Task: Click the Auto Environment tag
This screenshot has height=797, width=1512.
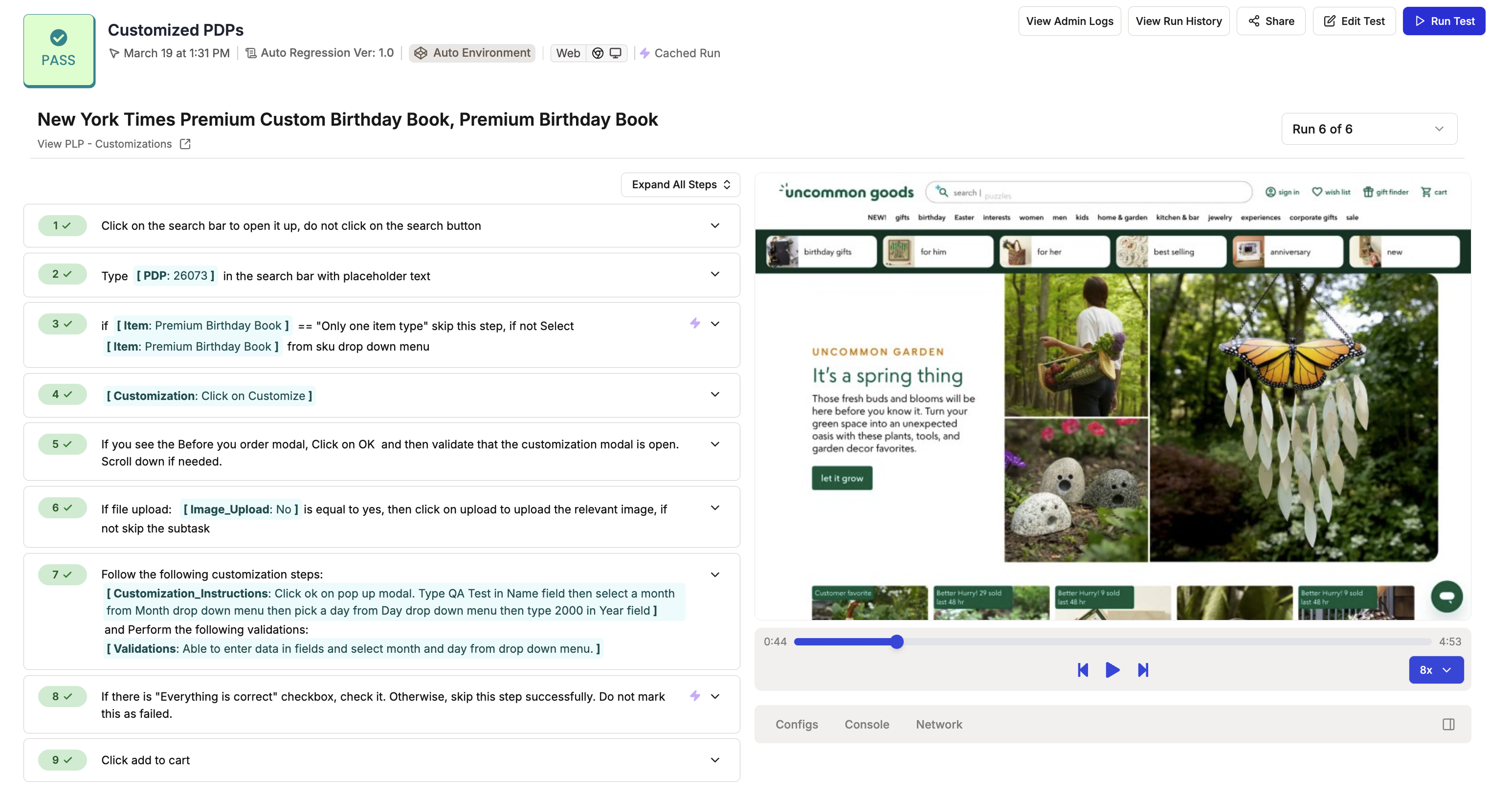Action: 472,53
